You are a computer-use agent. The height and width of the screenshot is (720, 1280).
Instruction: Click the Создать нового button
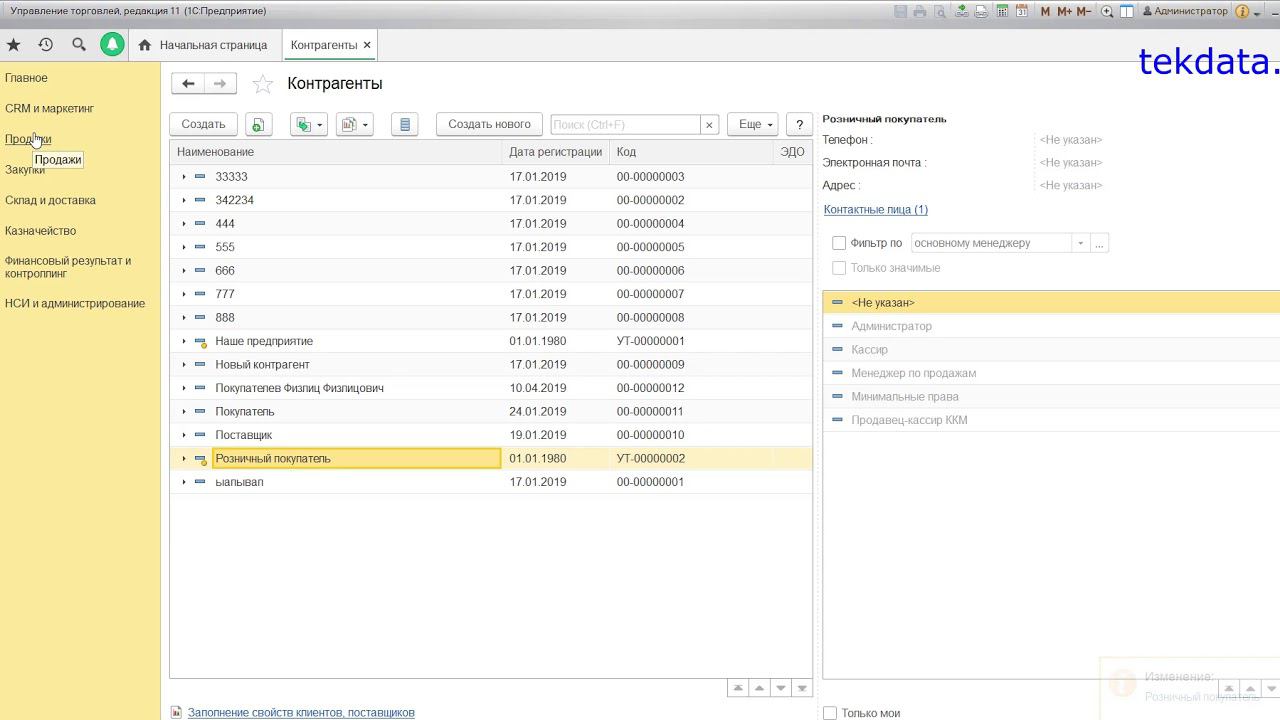tap(489, 124)
